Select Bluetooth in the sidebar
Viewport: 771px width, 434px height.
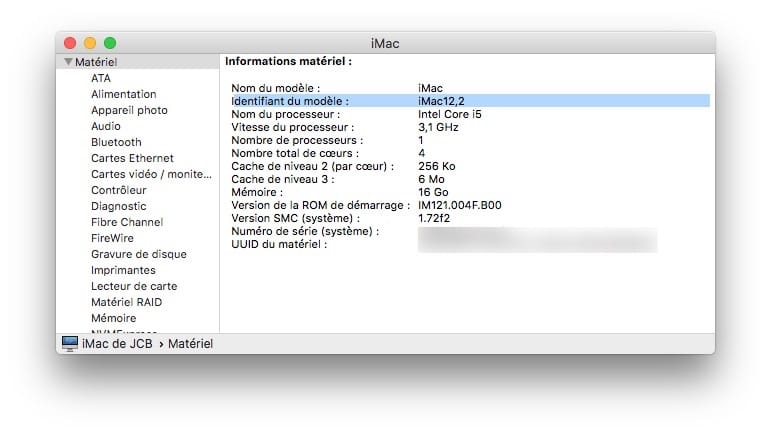pos(116,142)
